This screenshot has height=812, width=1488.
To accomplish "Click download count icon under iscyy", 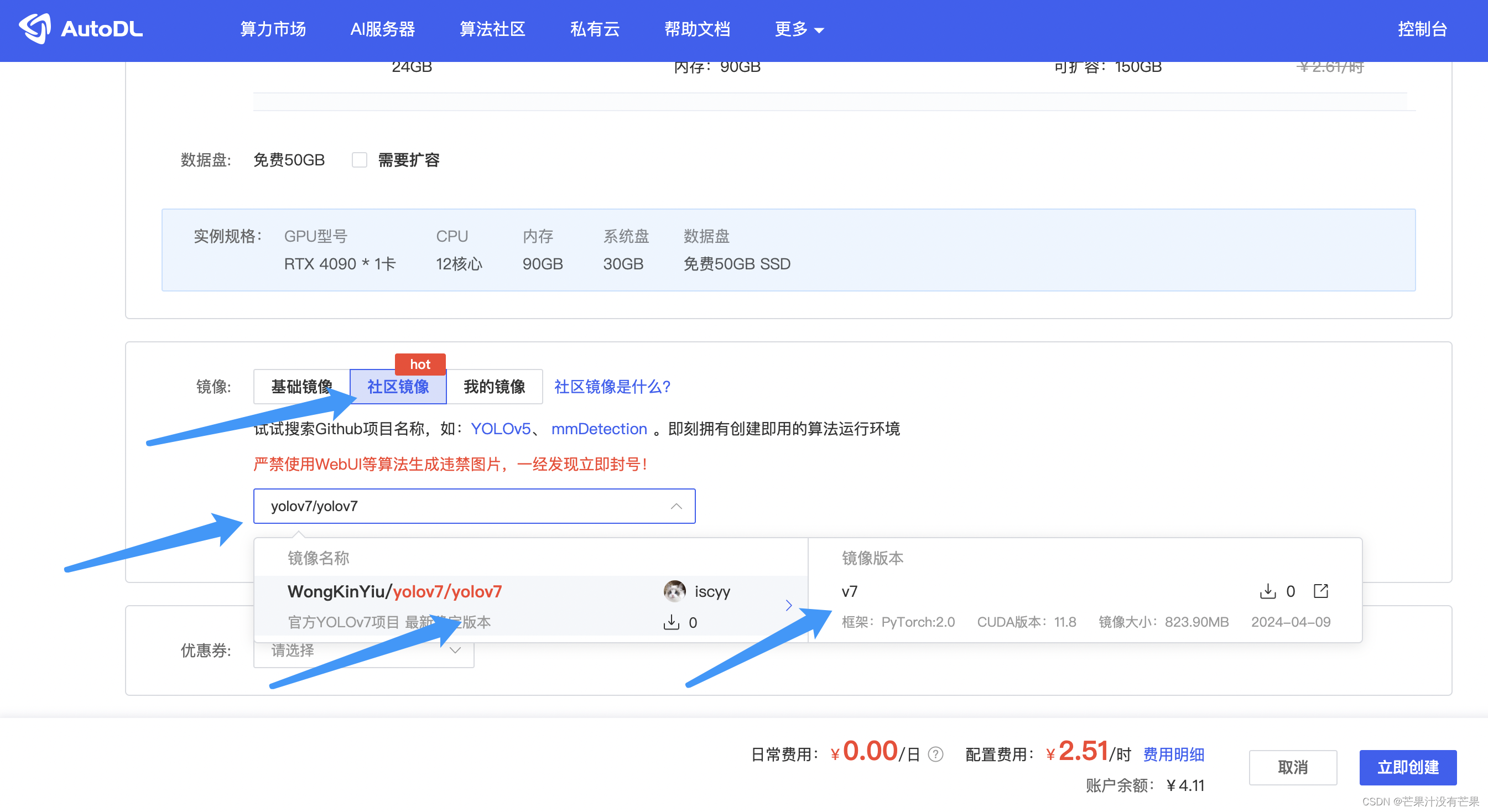I will (670, 622).
